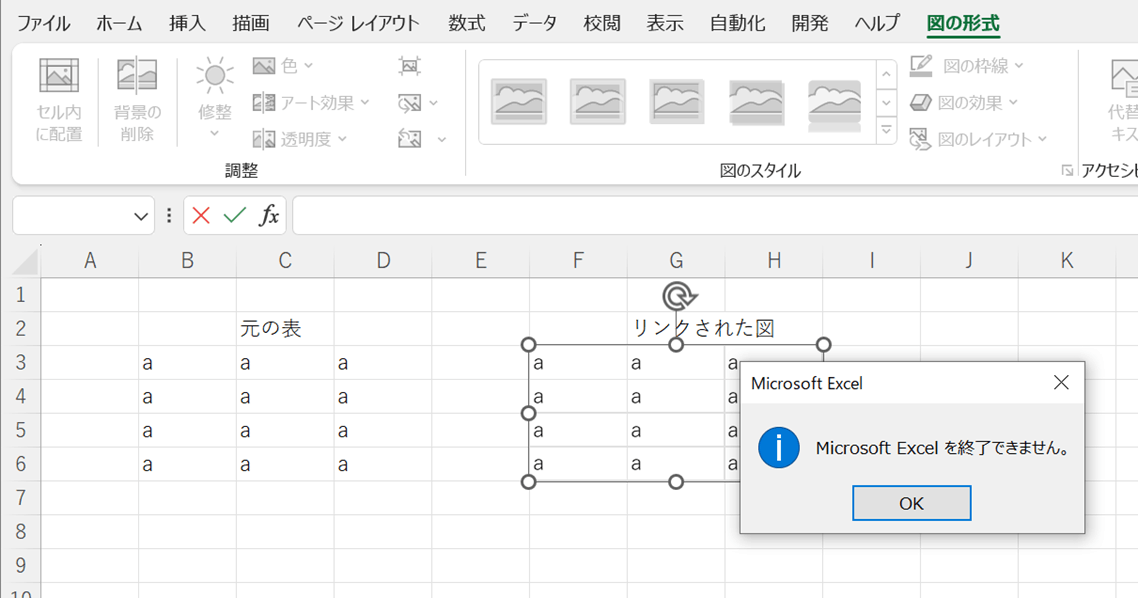
Task: Click the change picture icon
Action: point(409,103)
